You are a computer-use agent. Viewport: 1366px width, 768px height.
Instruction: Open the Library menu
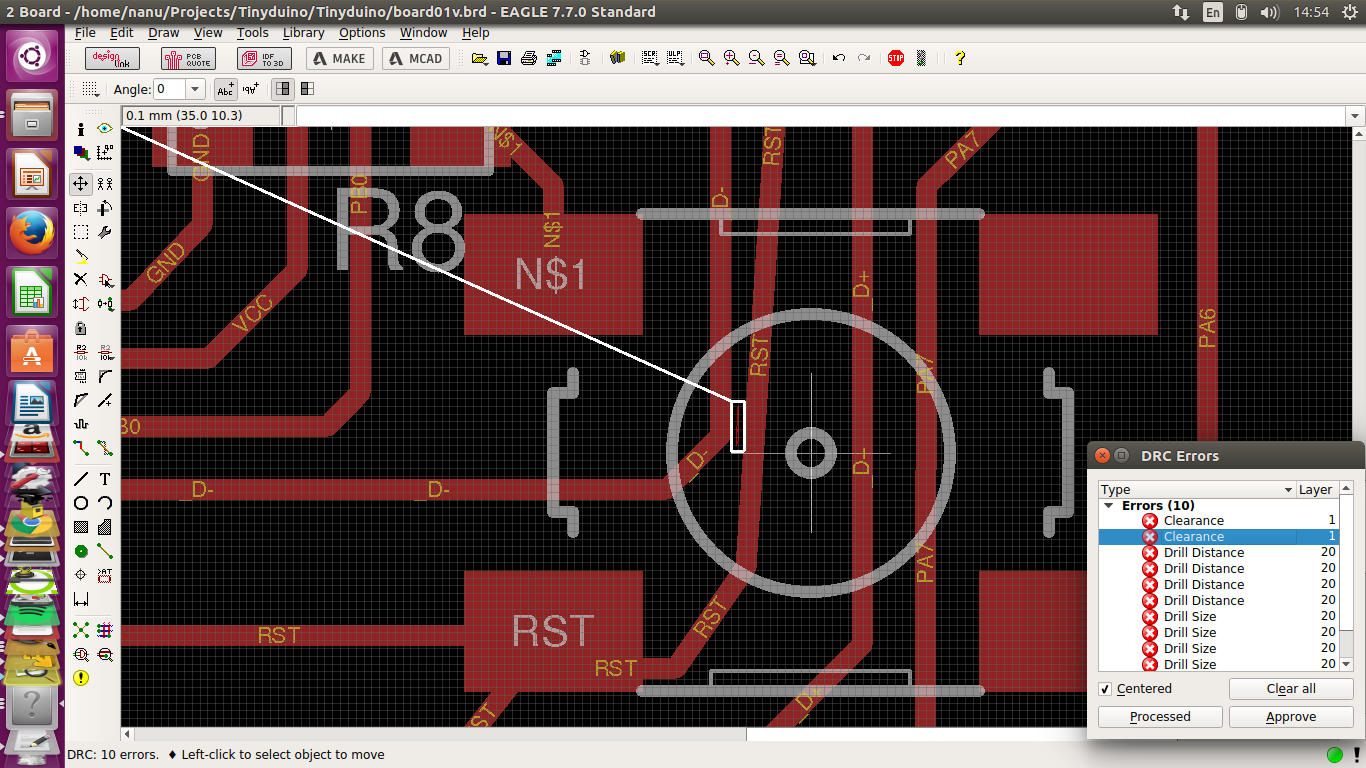tap(303, 33)
